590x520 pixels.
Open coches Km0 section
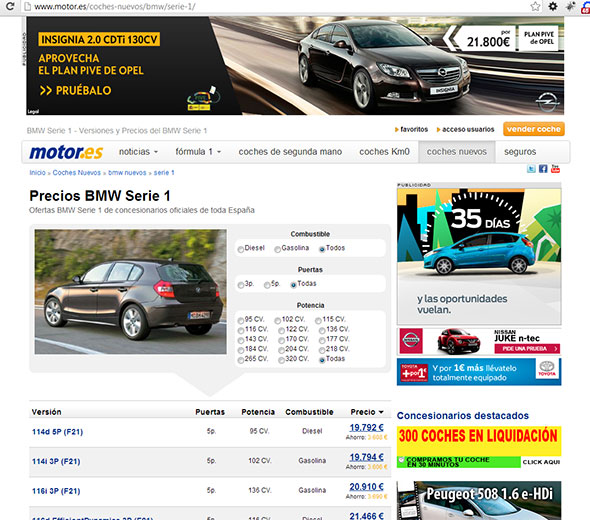pyautogui.click(x=384, y=152)
